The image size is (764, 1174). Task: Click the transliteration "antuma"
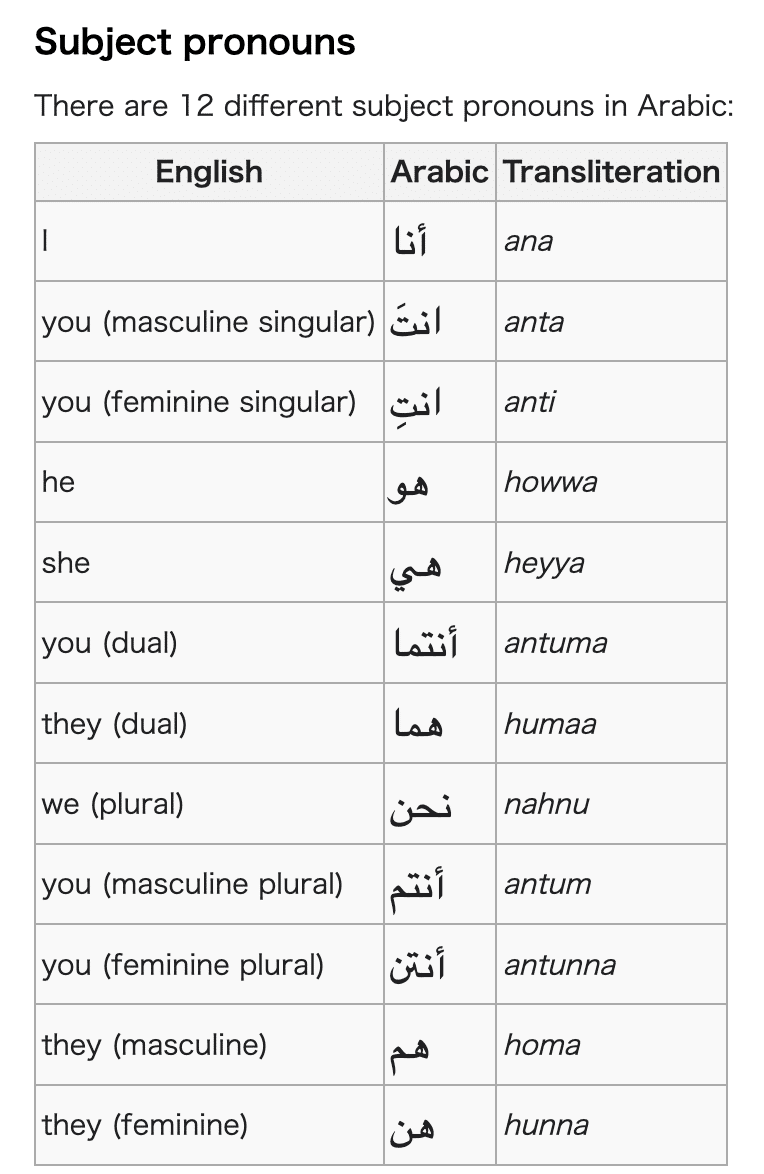coord(555,643)
